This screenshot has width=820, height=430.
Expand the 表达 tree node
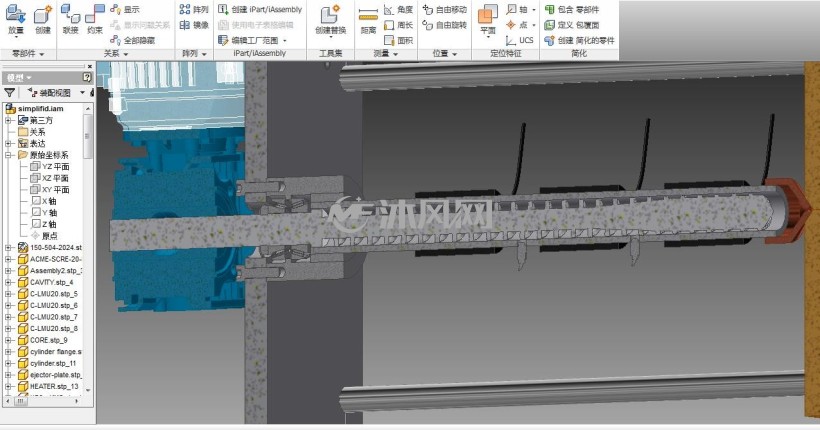[x=8, y=143]
